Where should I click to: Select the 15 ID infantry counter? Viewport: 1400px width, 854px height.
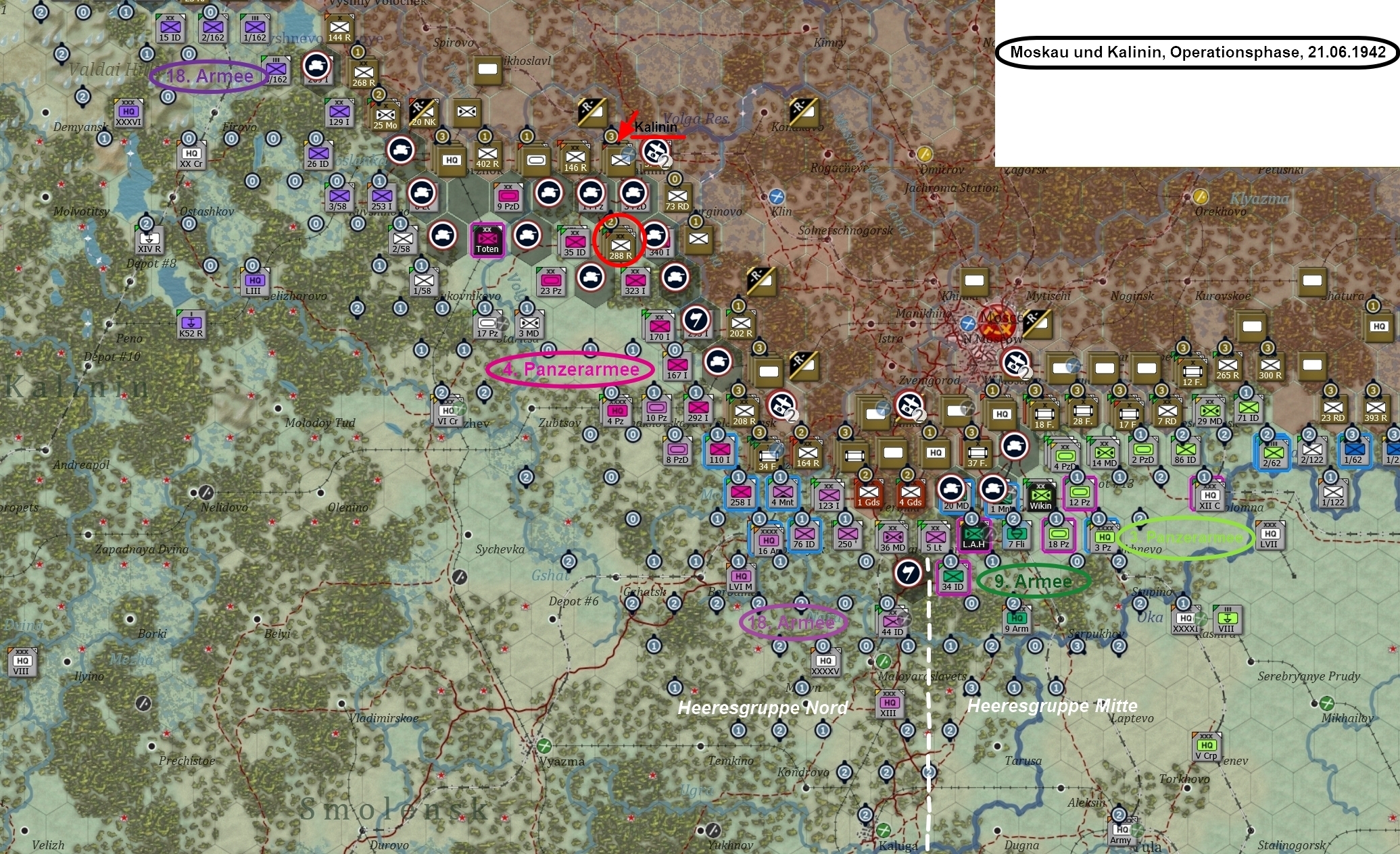coord(170,29)
